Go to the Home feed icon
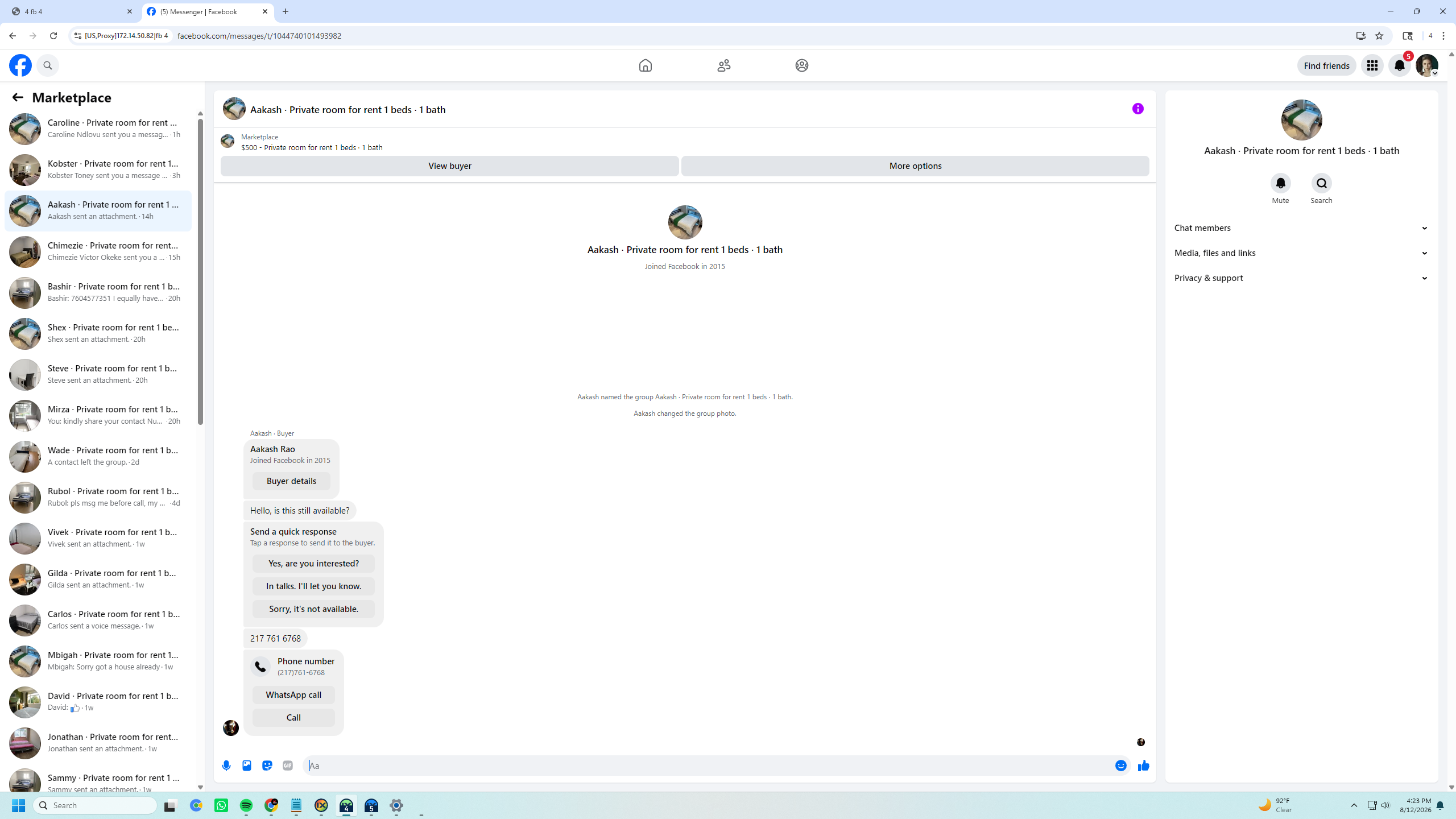This screenshot has width=1456, height=819. [x=645, y=65]
